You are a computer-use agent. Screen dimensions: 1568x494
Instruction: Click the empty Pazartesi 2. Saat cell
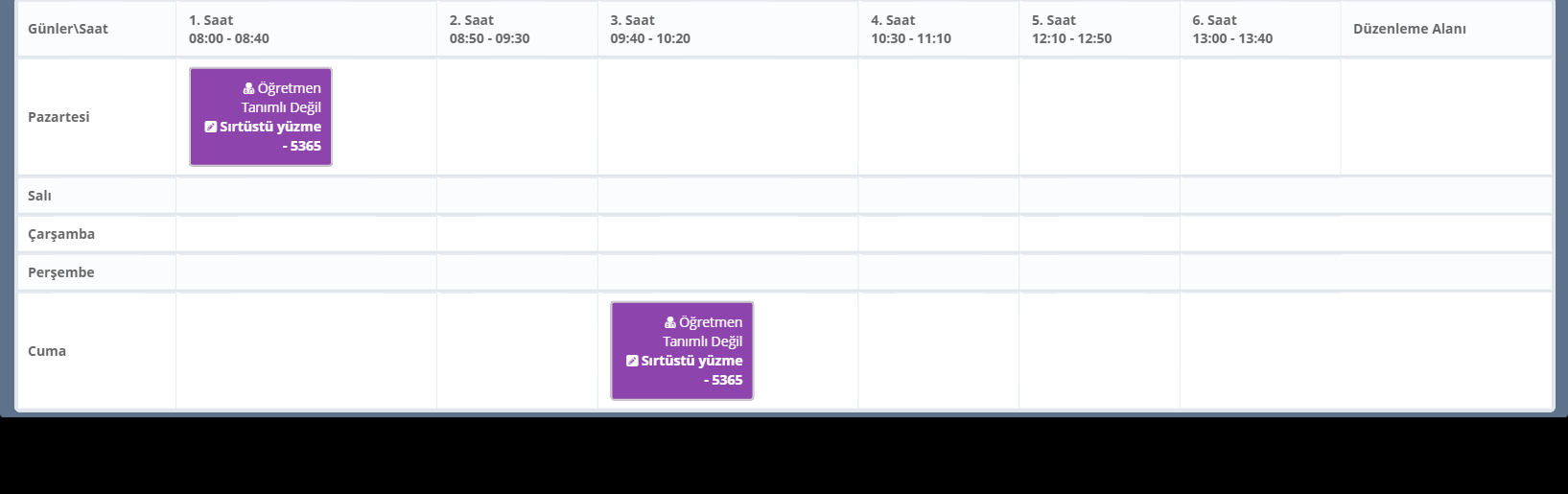517,117
